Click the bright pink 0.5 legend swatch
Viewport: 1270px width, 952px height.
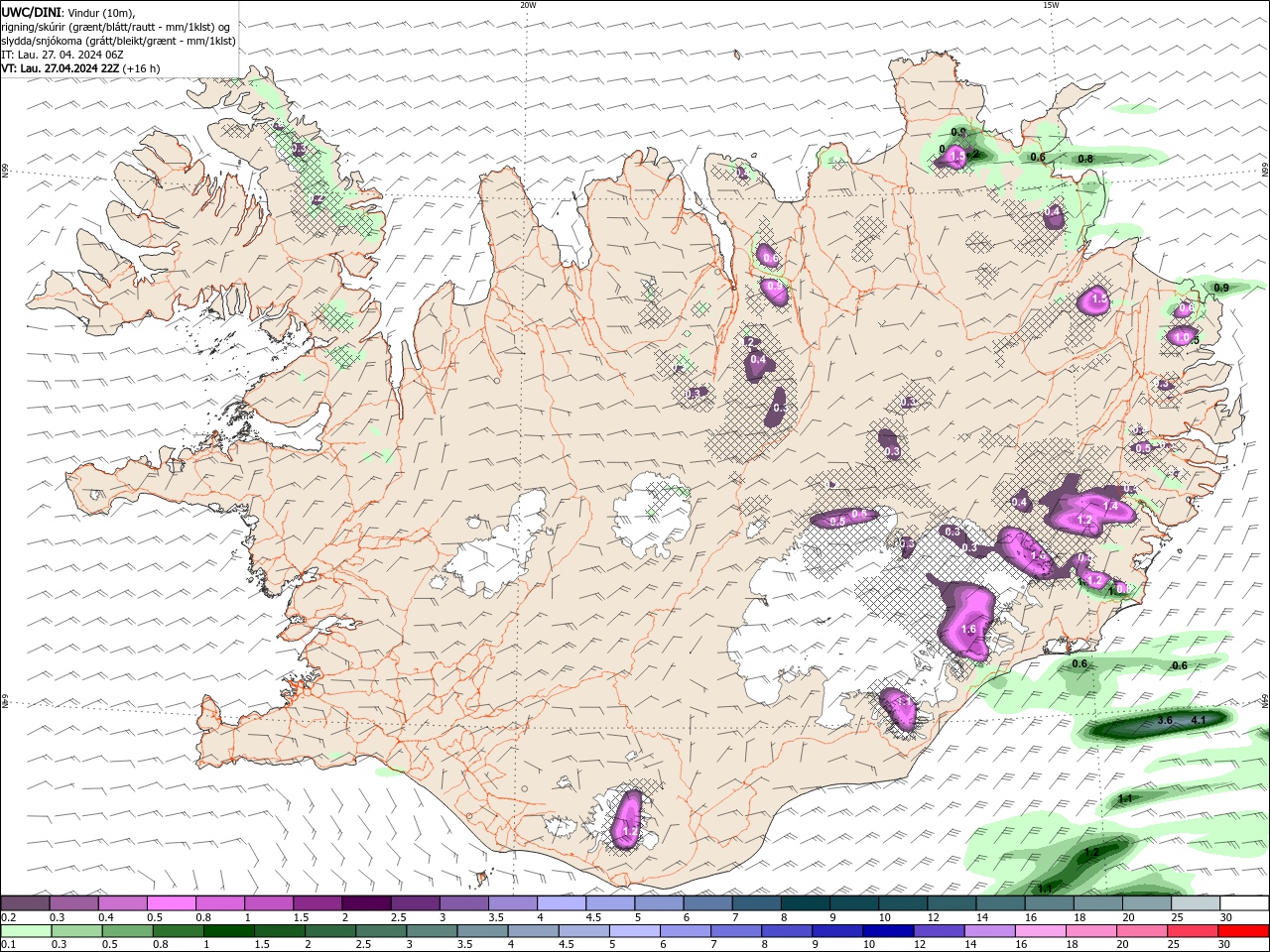click(x=172, y=903)
